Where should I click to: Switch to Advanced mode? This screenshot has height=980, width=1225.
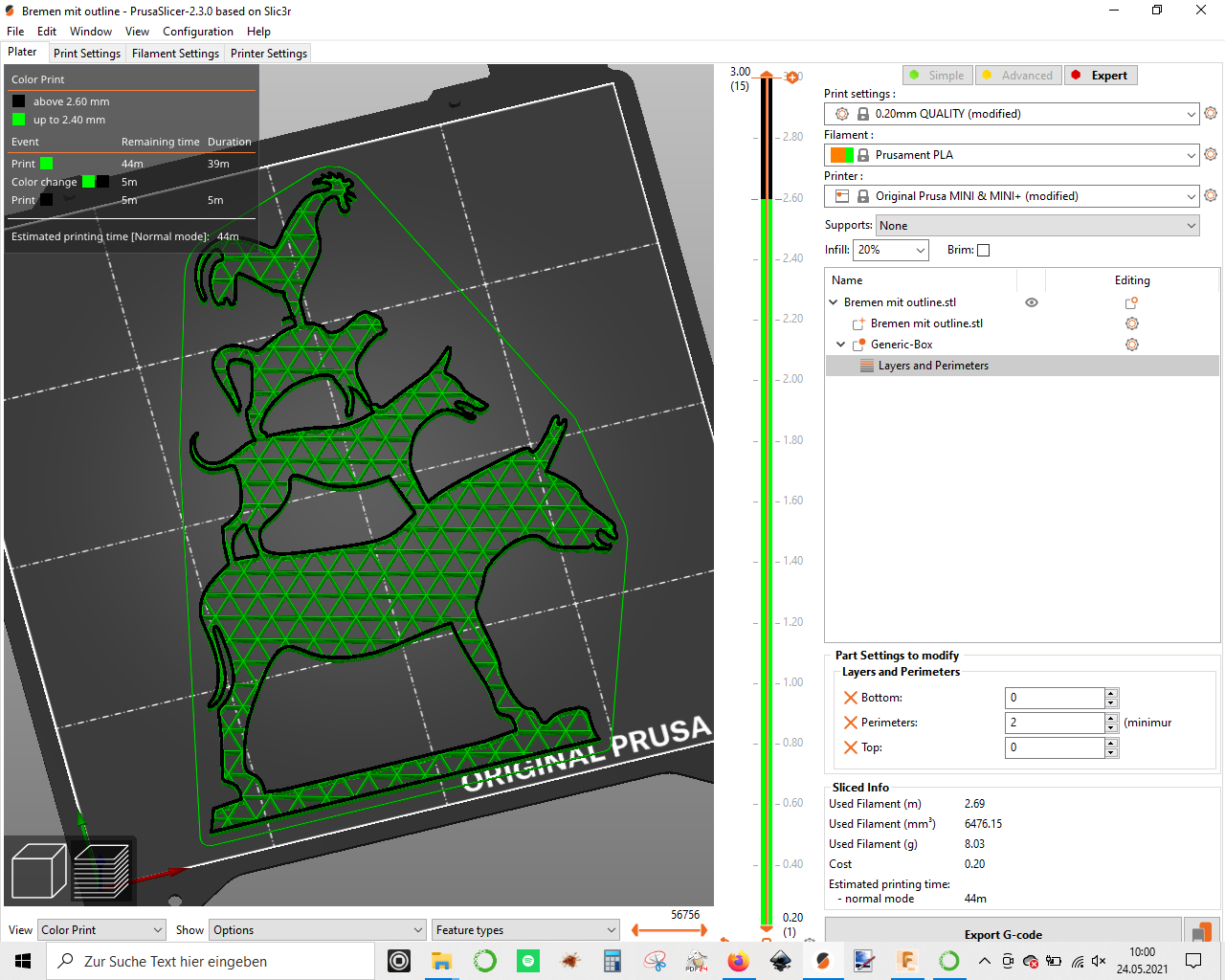click(1018, 76)
